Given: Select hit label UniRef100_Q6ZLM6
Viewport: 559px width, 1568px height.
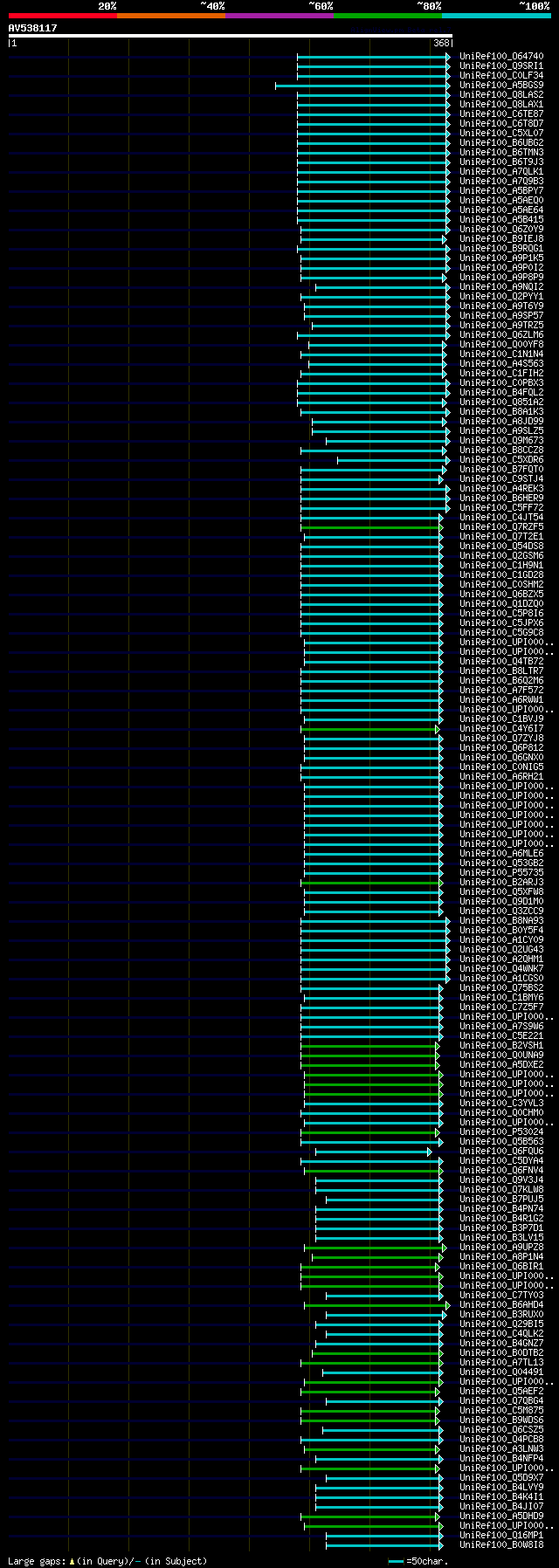Looking at the screenshot, I should (501, 335).
